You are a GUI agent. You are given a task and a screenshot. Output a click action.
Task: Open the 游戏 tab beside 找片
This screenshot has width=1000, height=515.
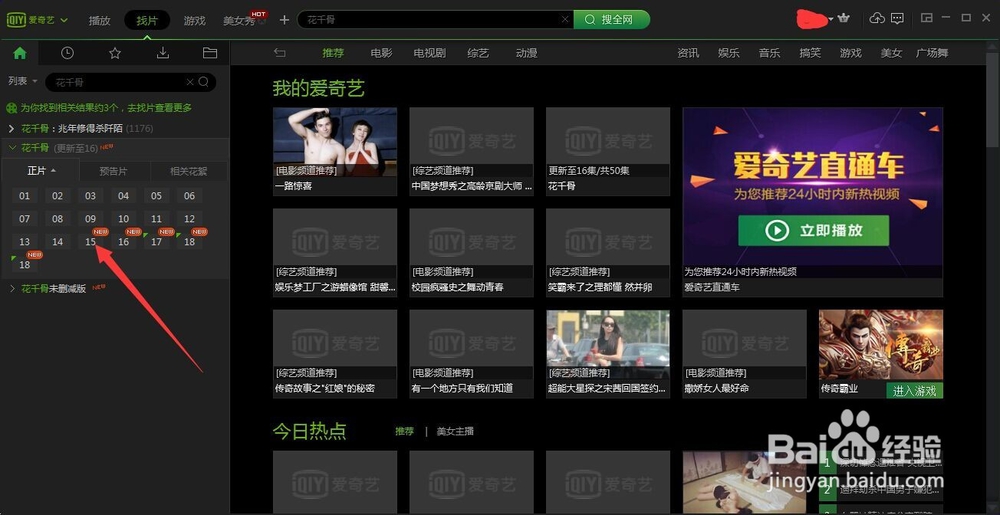coord(195,20)
